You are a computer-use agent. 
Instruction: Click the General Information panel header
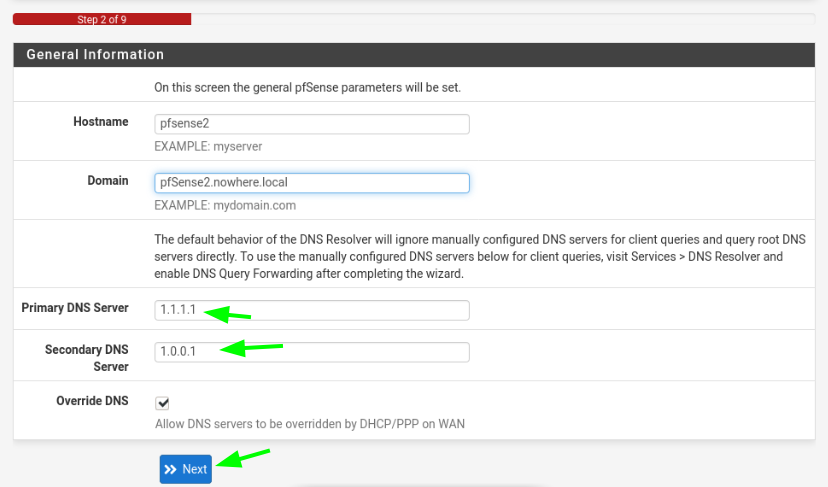414,54
